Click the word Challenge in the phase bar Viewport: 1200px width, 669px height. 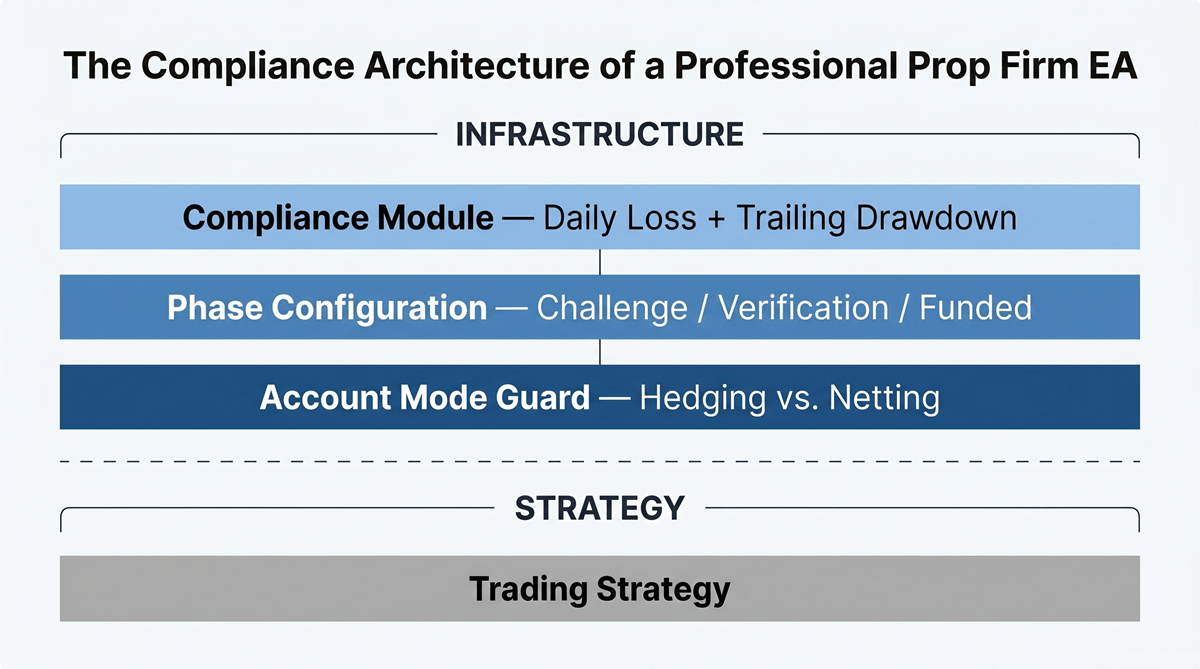click(x=611, y=308)
